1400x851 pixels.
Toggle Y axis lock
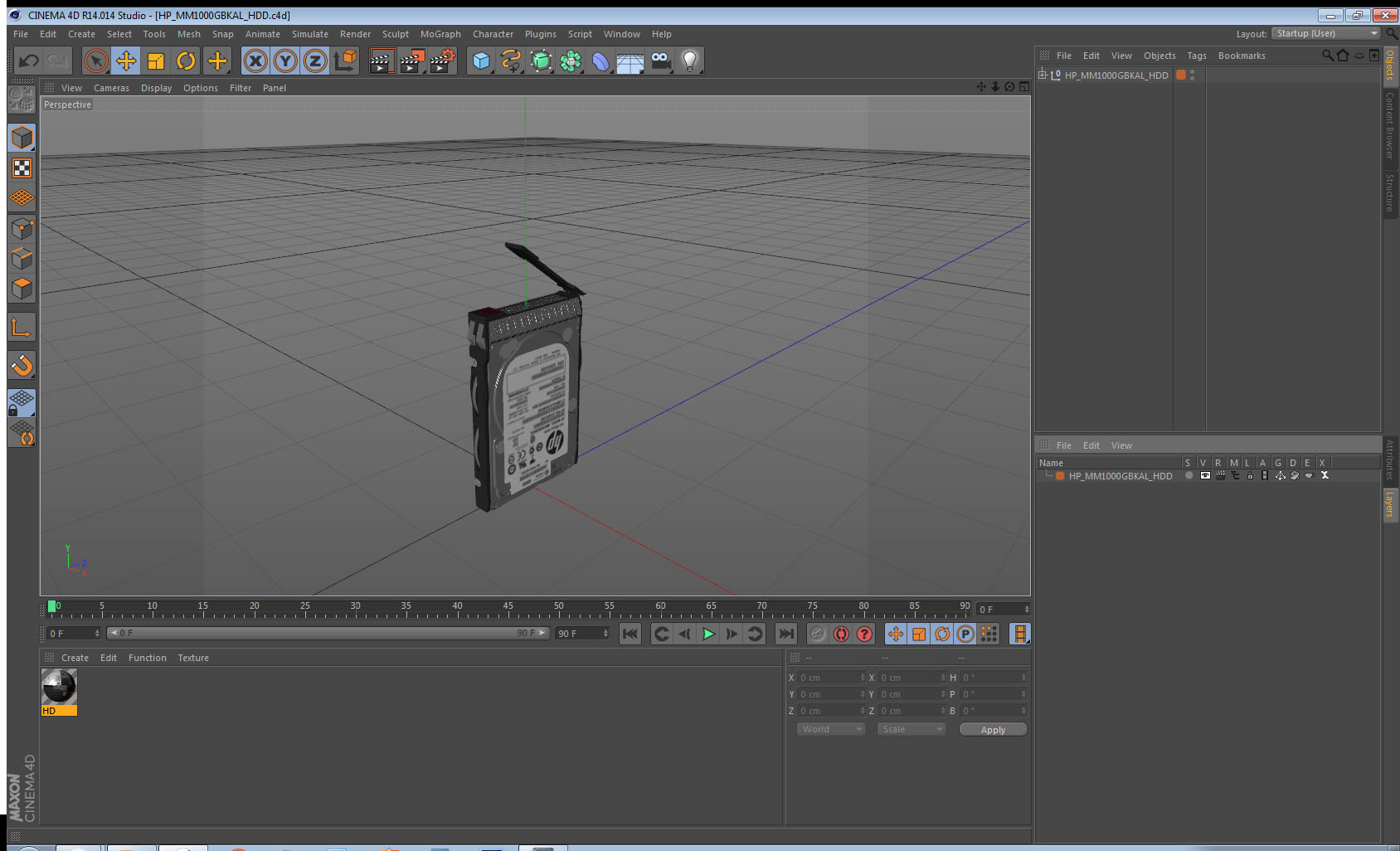tap(285, 61)
